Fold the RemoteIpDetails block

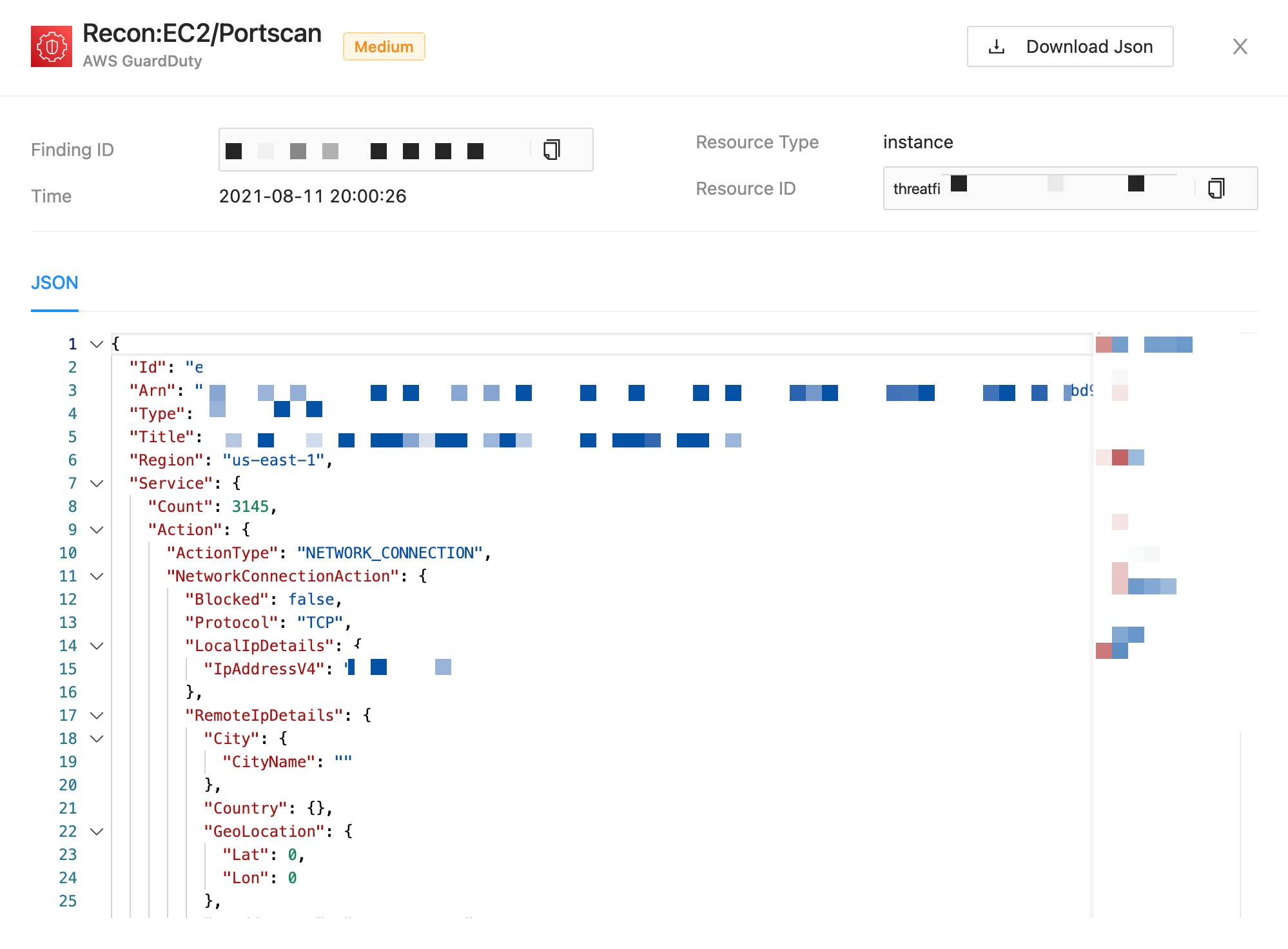coord(97,716)
